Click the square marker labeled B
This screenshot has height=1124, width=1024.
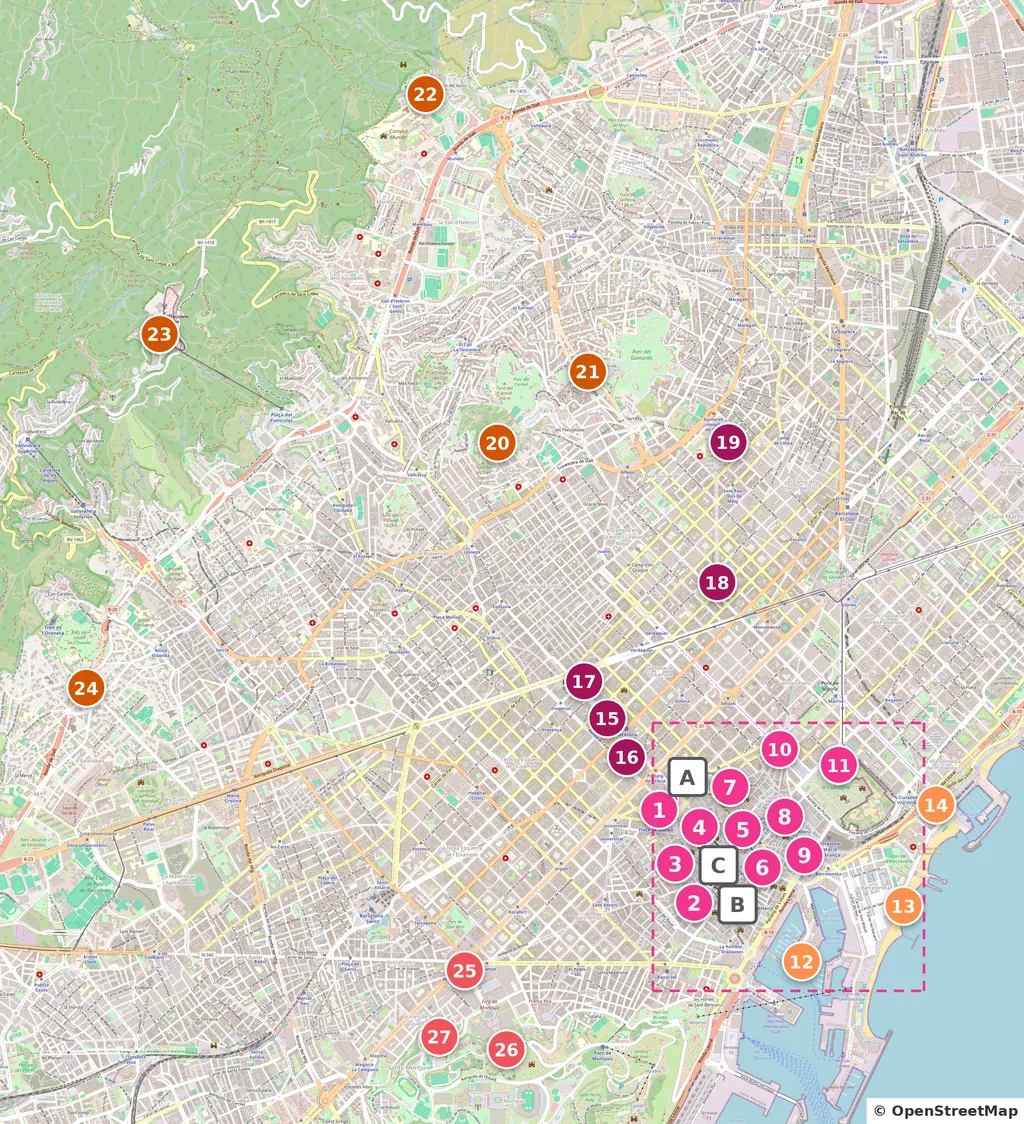(x=737, y=904)
